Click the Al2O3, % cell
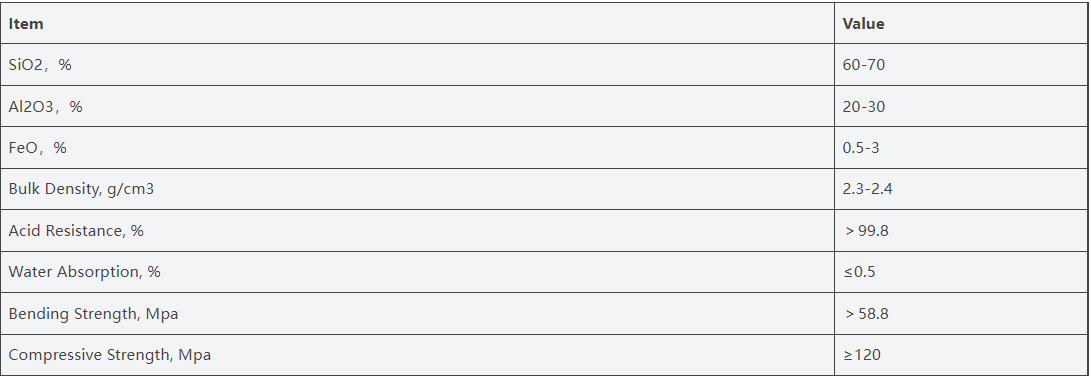Image resolution: width=1091 pixels, height=378 pixels. pos(417,106)
